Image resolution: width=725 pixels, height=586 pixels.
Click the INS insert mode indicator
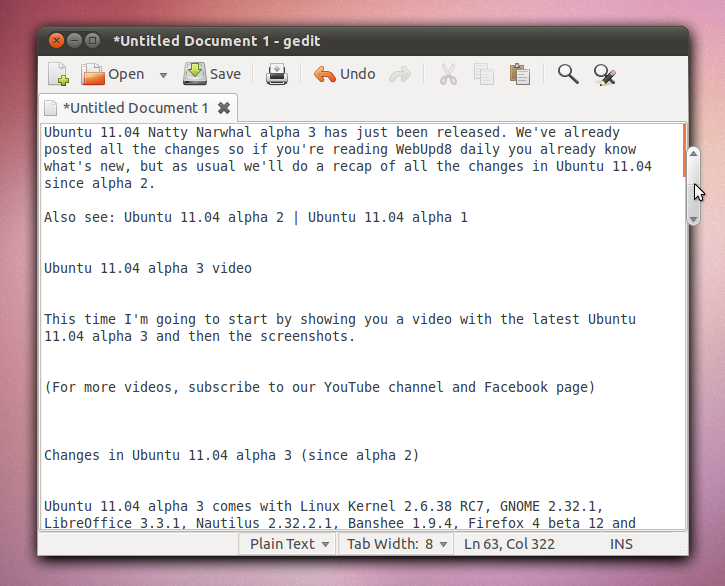621,544
